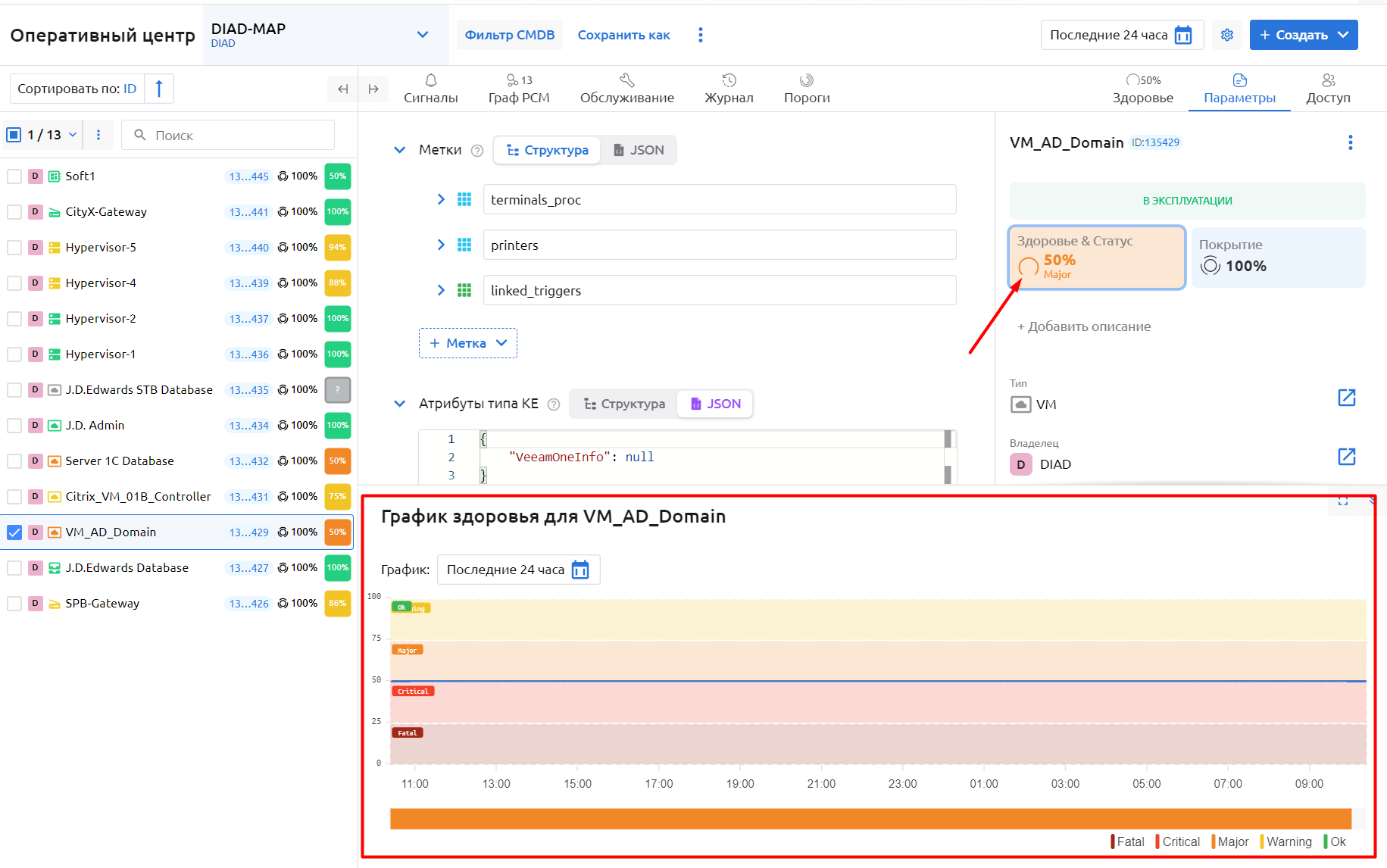Open the DIAD-MAP selector dropdown
The width and height of the screenshot is (1387, 868).
tap(423, 35)
